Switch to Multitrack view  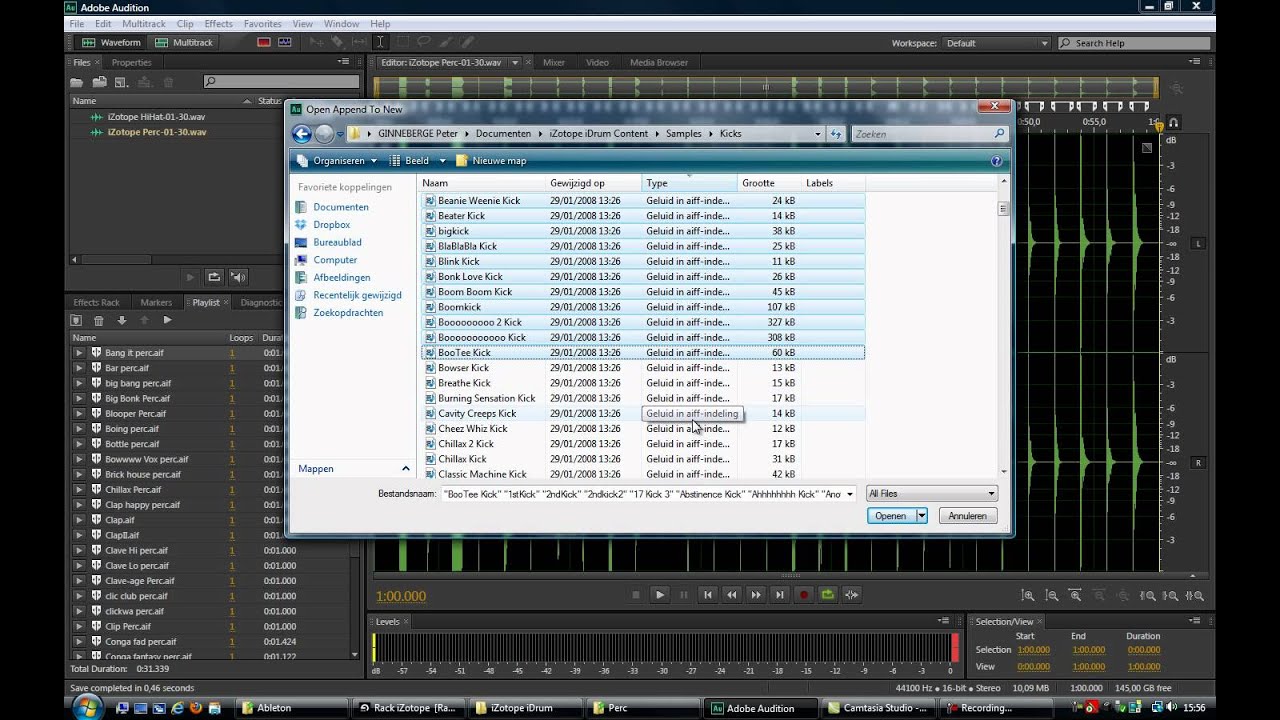183,43
